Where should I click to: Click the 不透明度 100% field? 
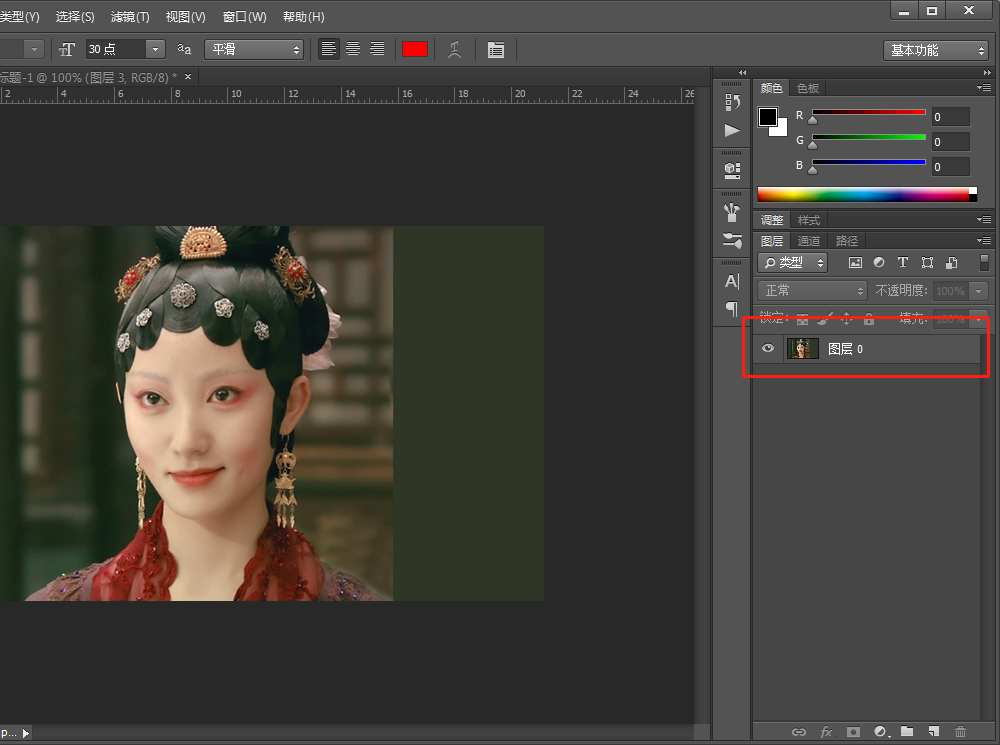[950, 291]
